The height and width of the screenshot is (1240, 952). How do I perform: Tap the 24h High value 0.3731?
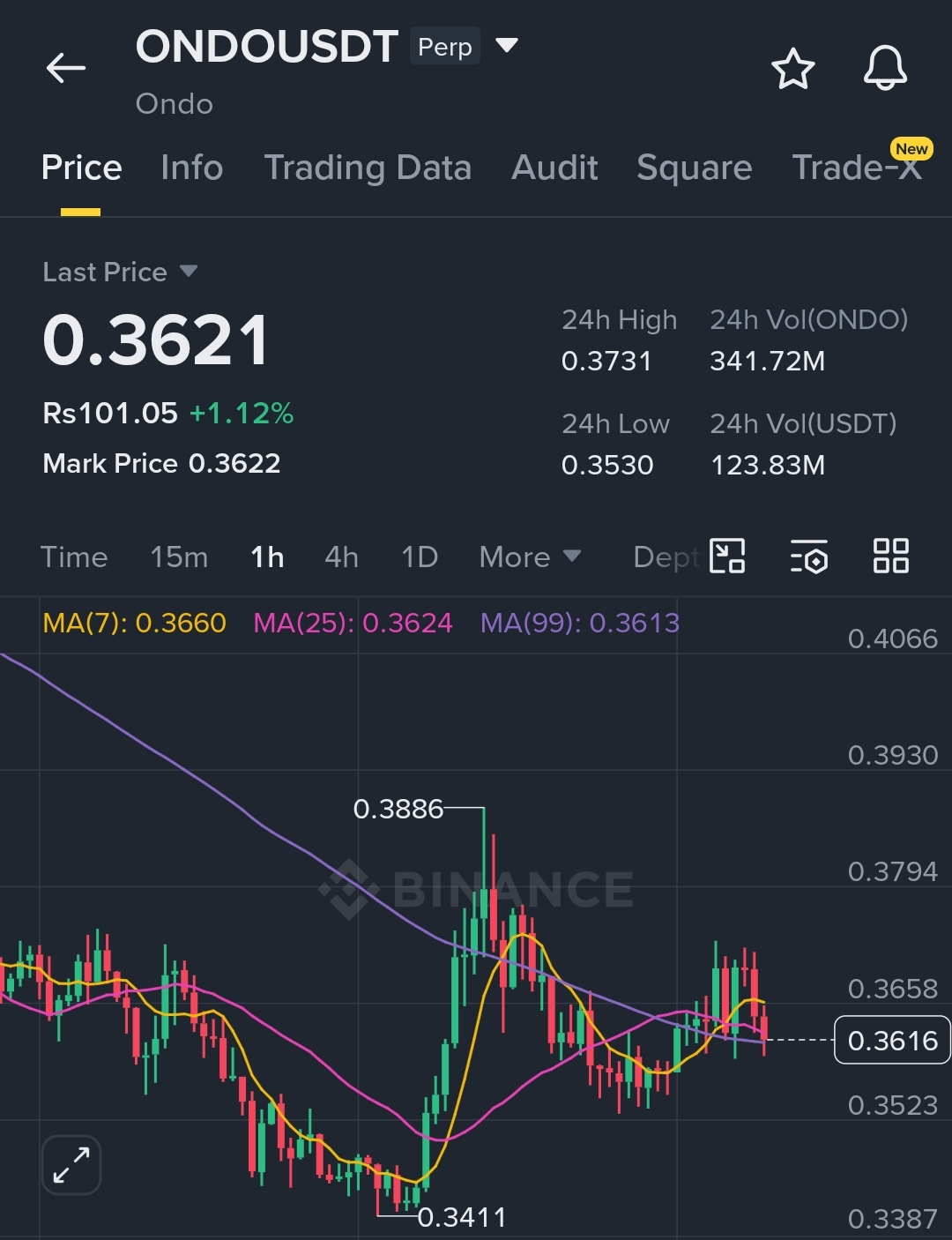coord(606,361)
